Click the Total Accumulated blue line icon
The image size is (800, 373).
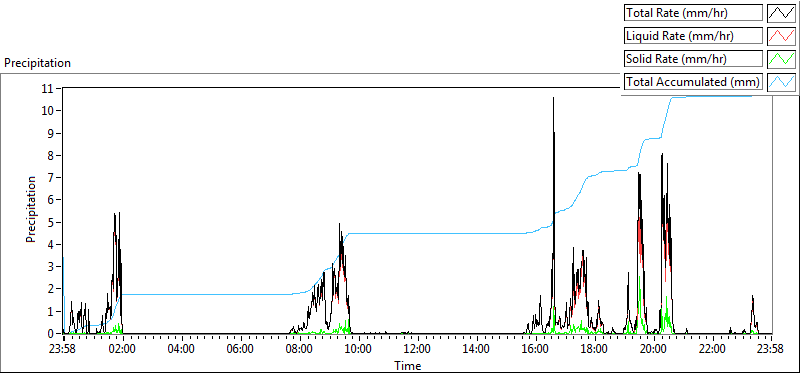point(781,82)
